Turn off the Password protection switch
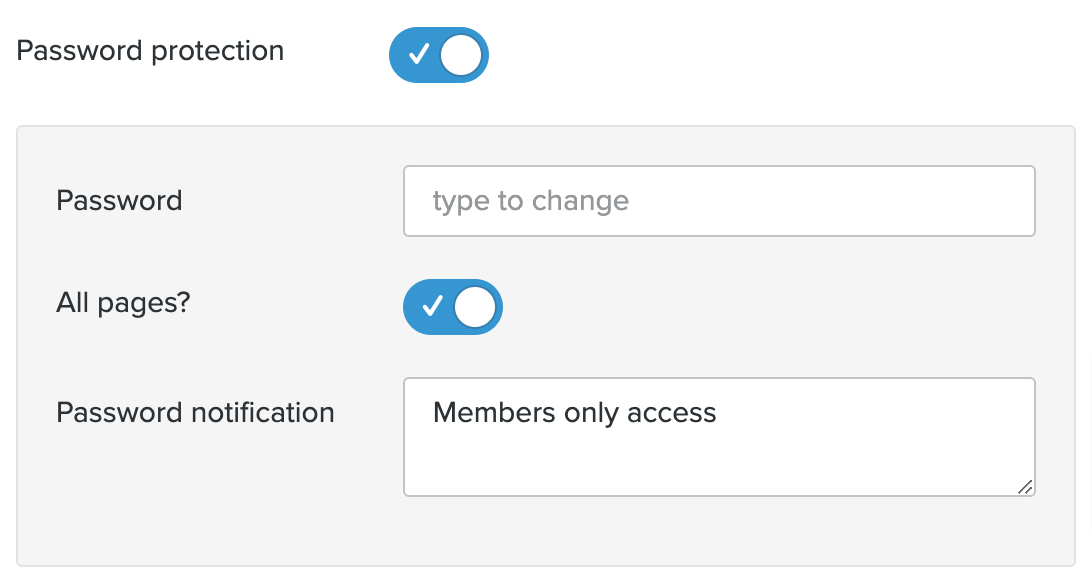The width and height of the screenshot is (1092, 584). [x=438, y=55]
